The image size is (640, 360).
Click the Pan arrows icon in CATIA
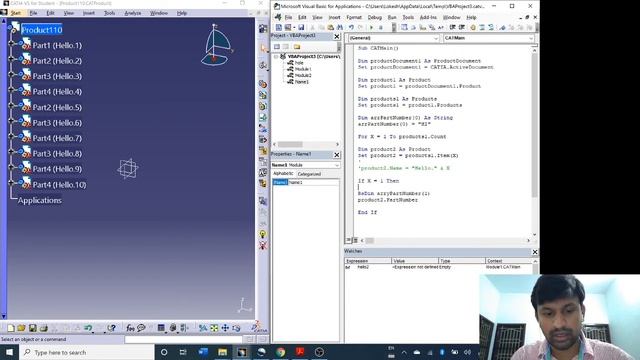pos(225,328)
